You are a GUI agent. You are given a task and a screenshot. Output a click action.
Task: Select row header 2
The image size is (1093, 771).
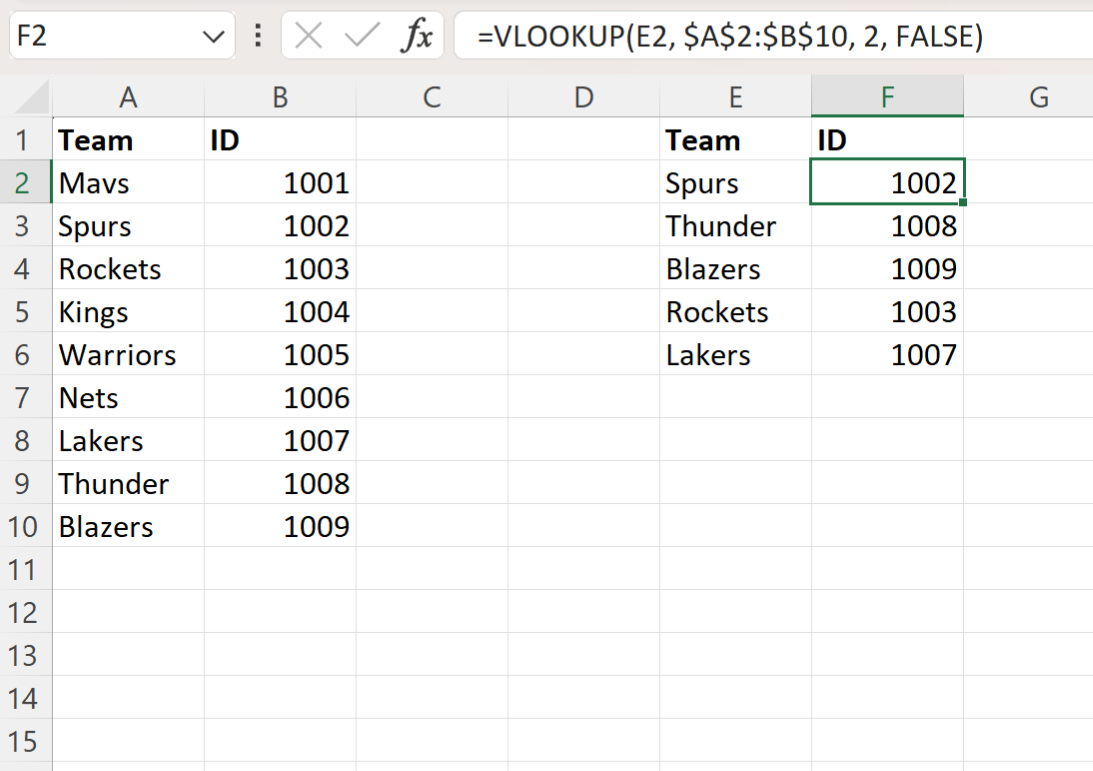click(26, 183)
